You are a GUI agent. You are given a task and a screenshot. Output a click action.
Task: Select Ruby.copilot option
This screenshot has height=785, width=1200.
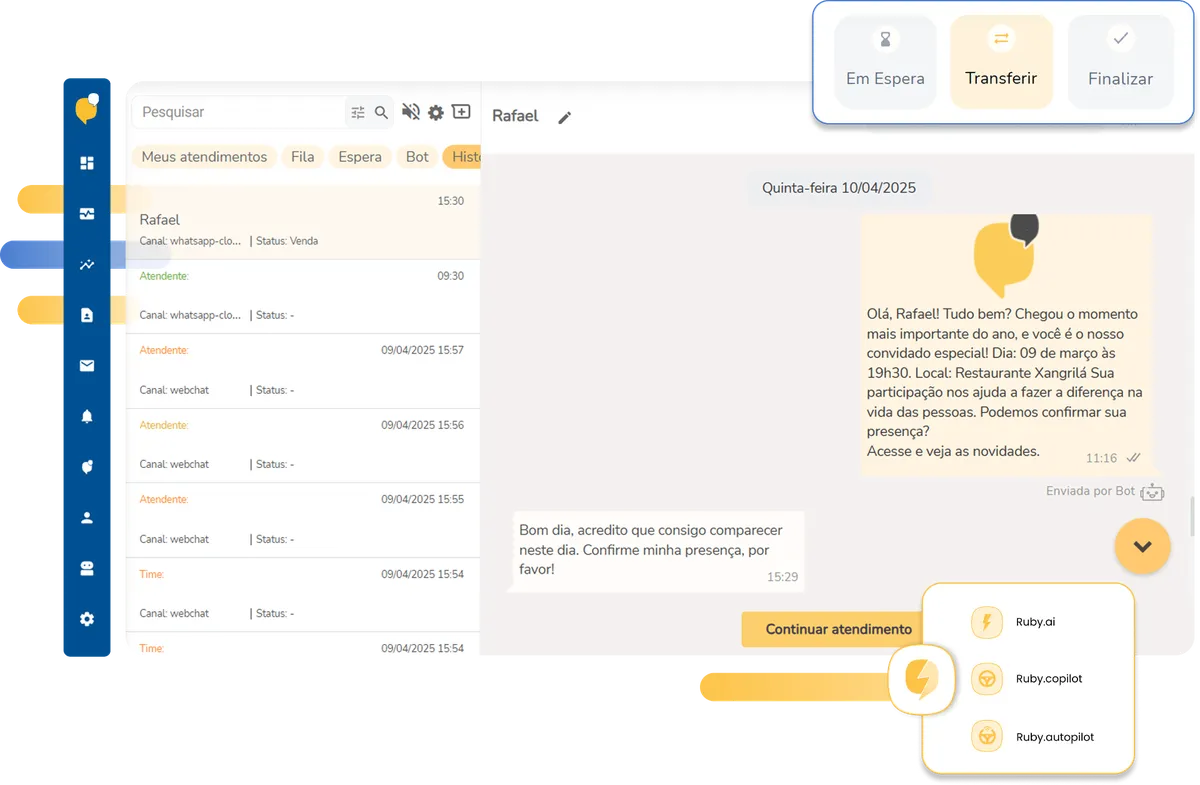(x=1028, y=679)
